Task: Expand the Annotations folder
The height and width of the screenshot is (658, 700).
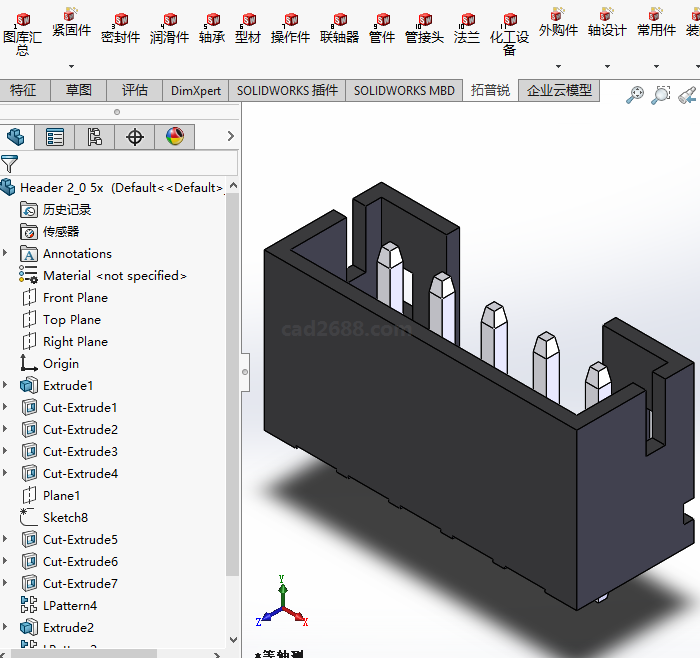Action: (6, 254)
